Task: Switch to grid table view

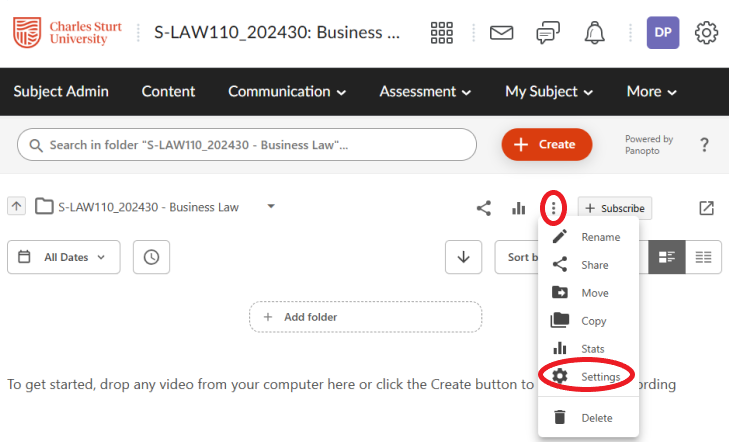Action: 703,257
